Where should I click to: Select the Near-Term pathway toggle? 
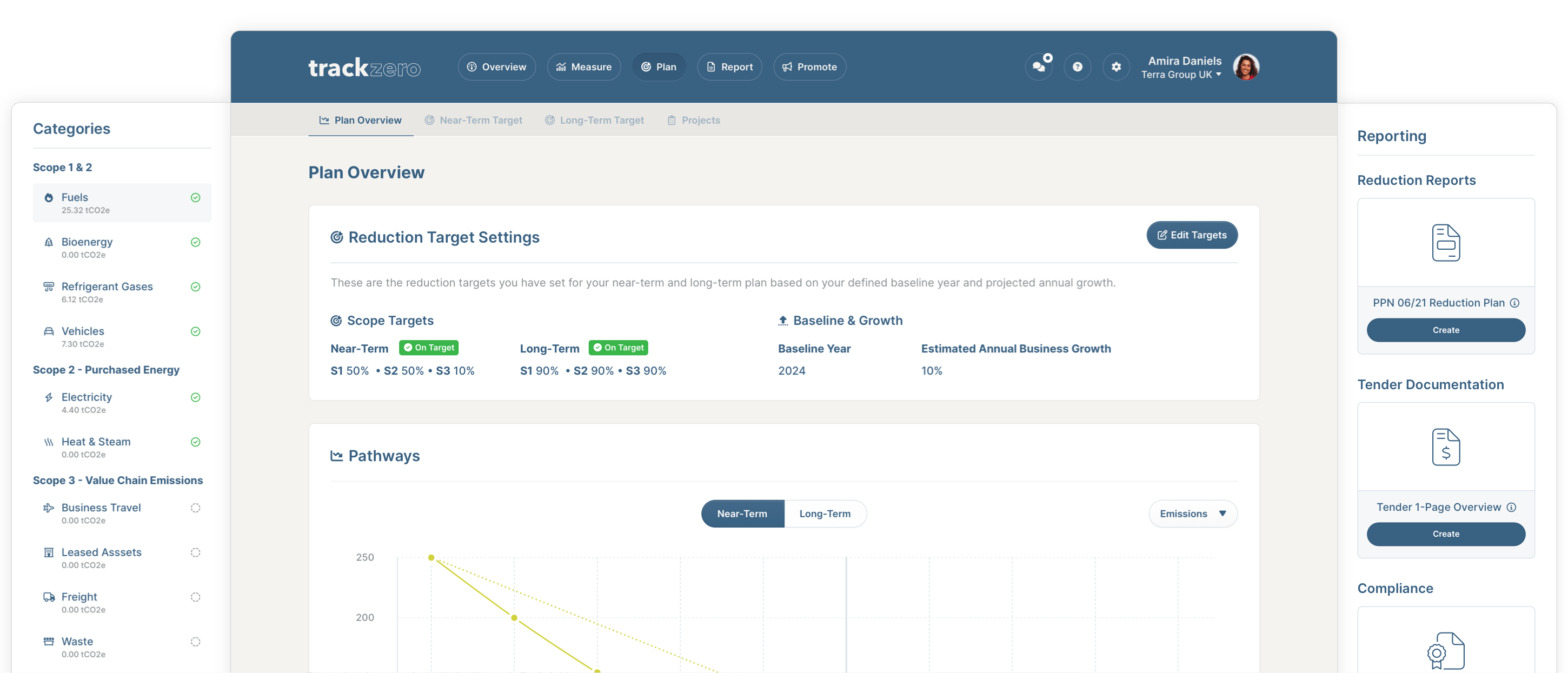click(x=742, y=514)
